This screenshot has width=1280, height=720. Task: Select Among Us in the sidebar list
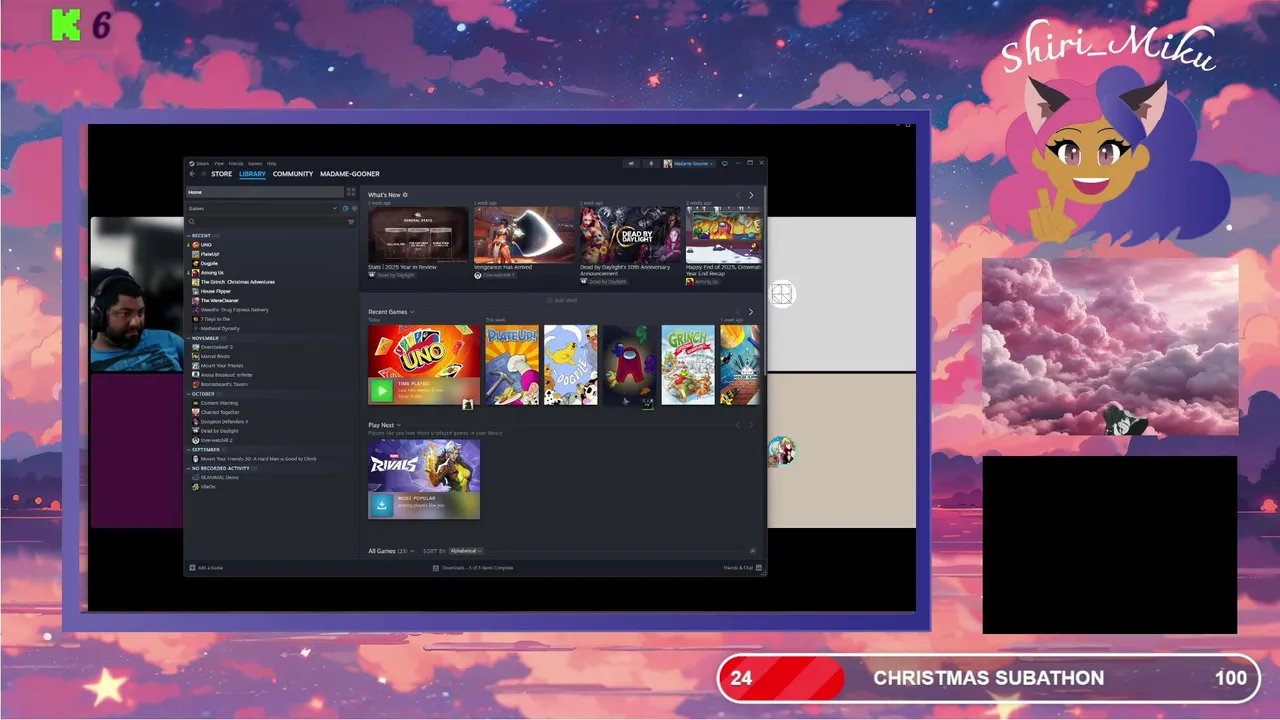[x=212, y=273]
